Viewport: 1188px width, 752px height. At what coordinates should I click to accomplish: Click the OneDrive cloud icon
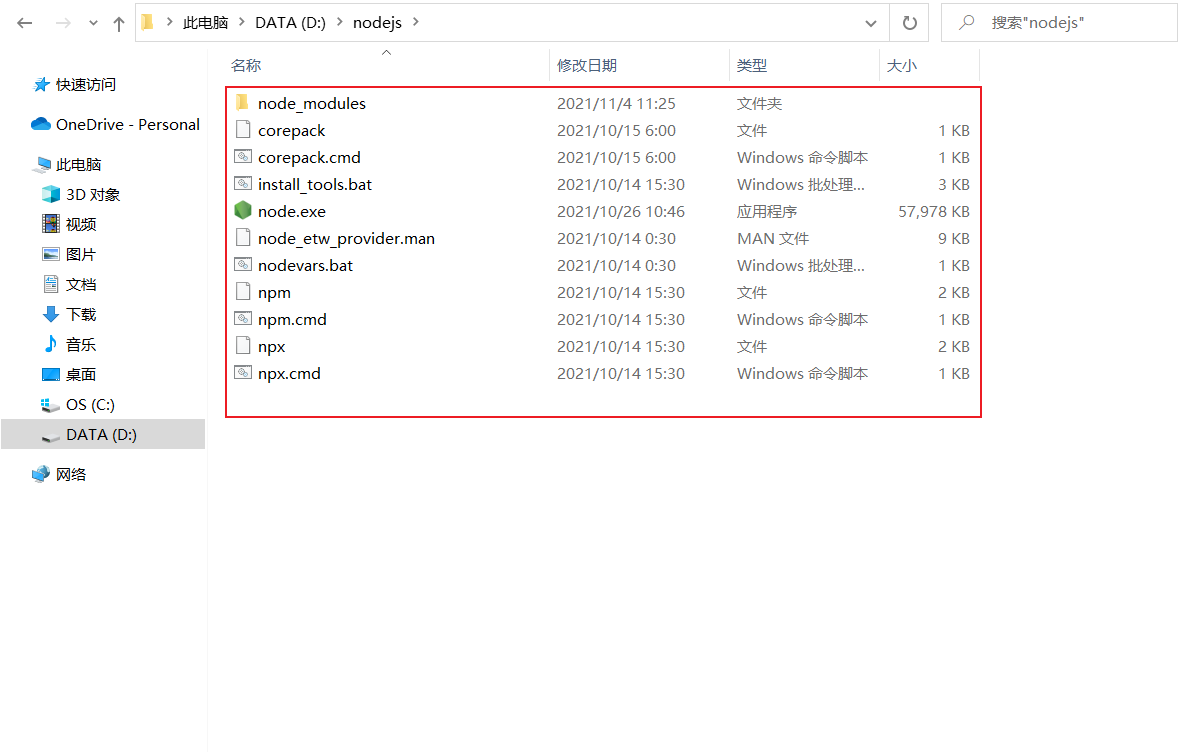point(40,124)
